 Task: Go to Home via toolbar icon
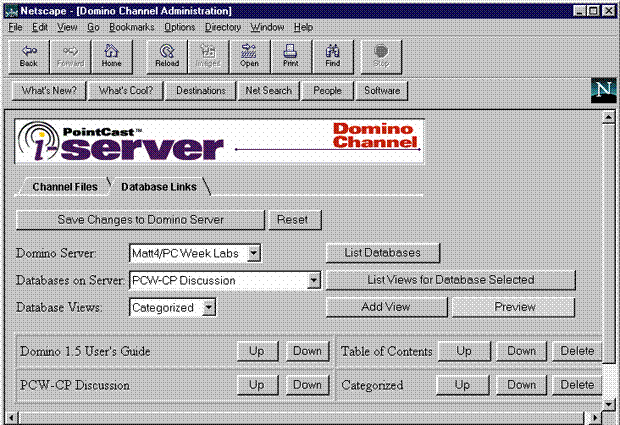coord(112,57)
